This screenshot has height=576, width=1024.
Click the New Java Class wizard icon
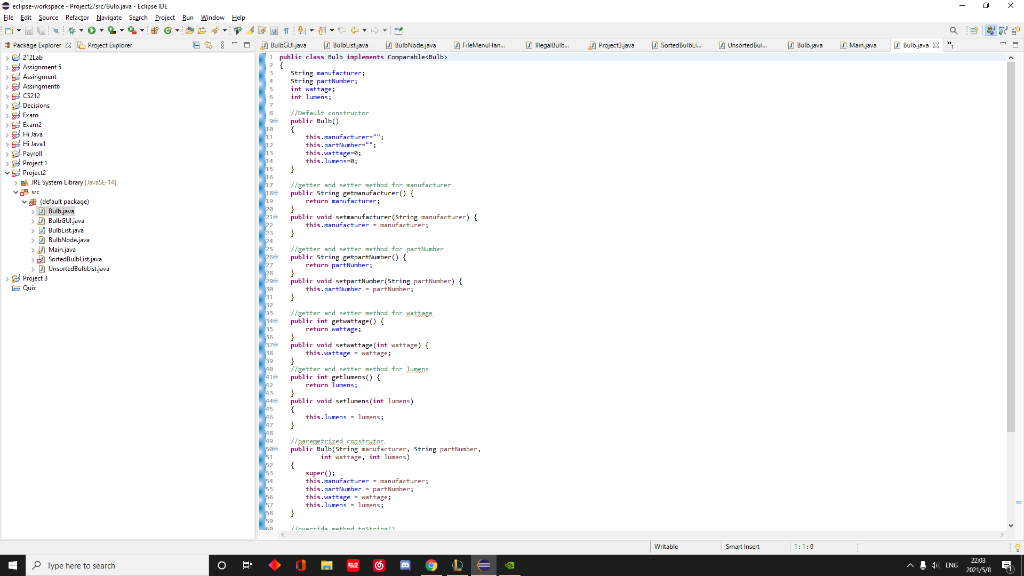(167, 30)
